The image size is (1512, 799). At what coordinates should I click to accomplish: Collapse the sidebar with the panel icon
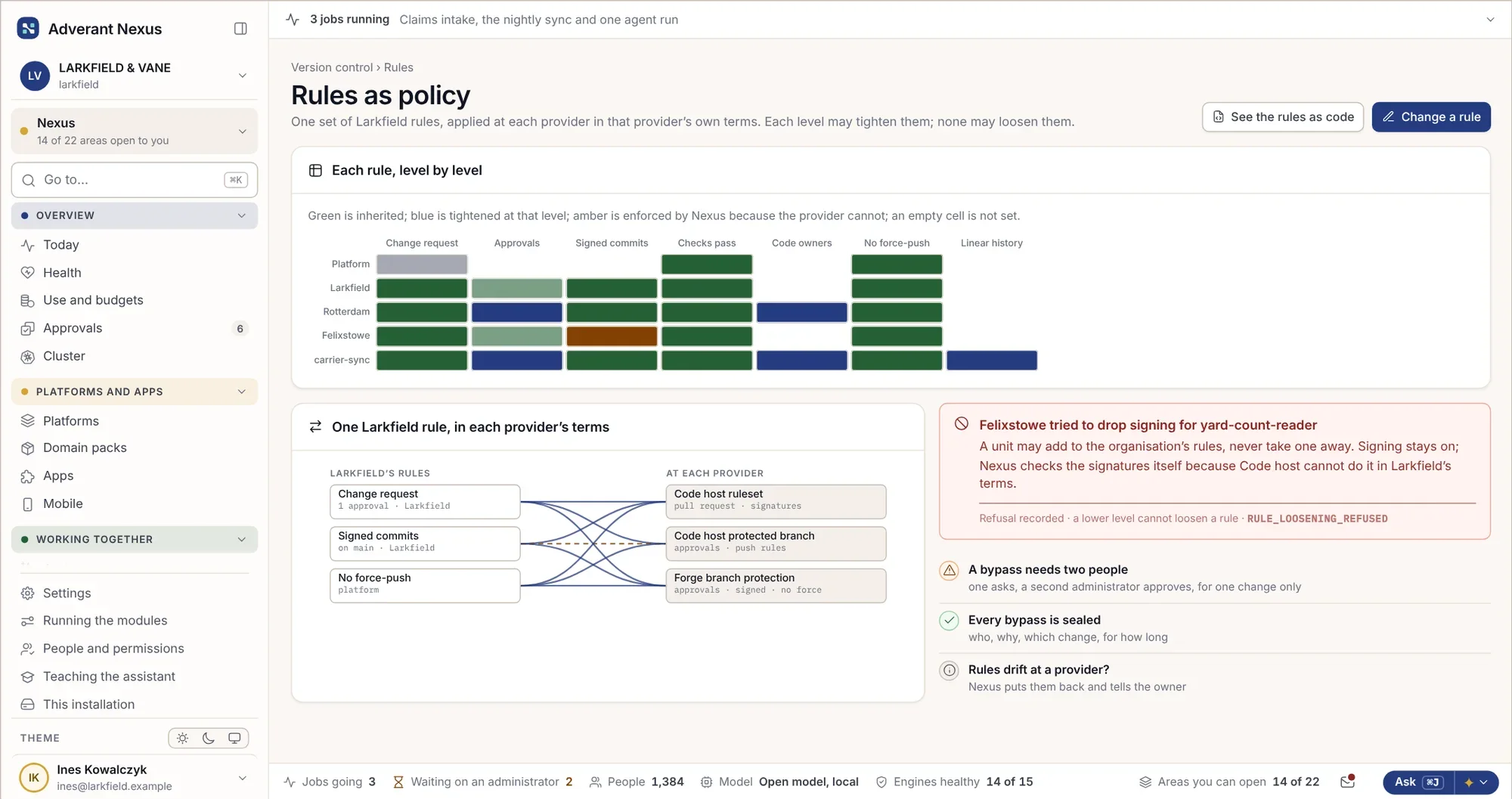pyautogui.click(x=240, y=29)
